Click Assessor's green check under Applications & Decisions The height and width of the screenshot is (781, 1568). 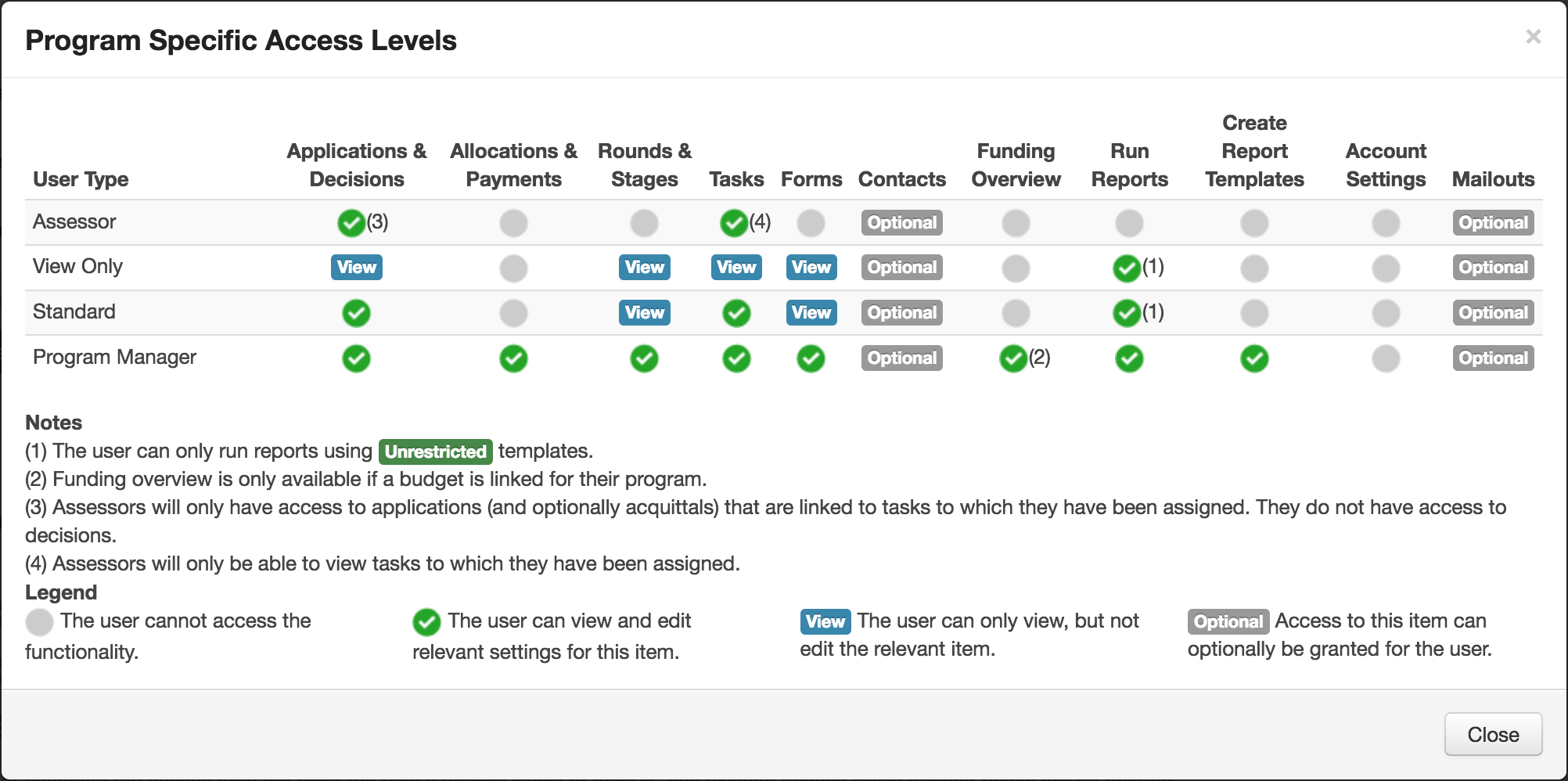(x=351, y=223)
